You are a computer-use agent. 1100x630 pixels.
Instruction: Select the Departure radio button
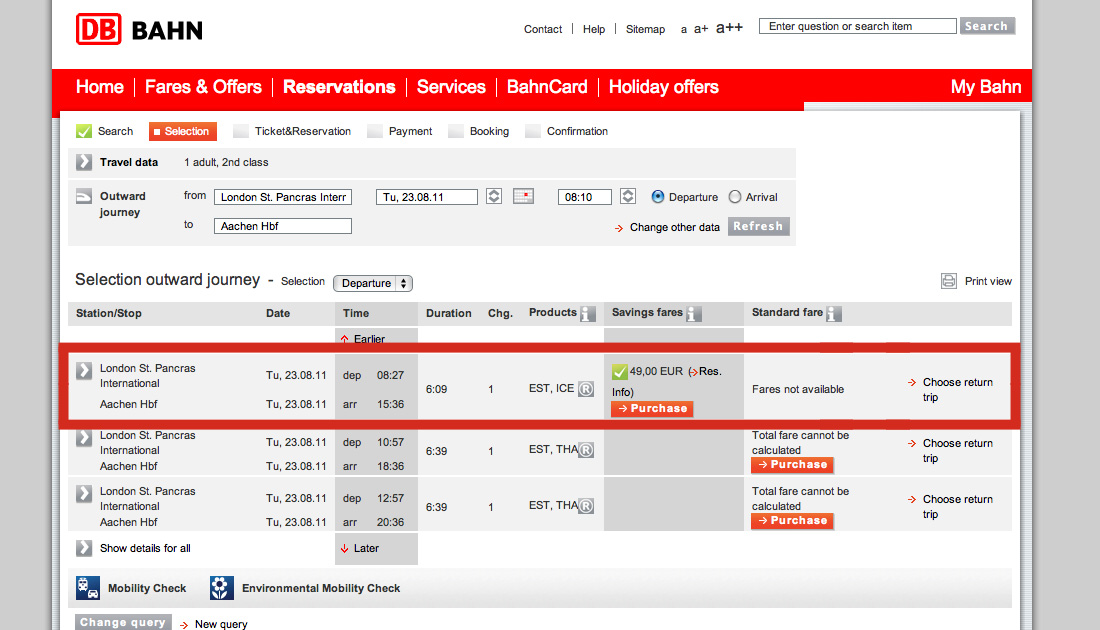point(658,197)
